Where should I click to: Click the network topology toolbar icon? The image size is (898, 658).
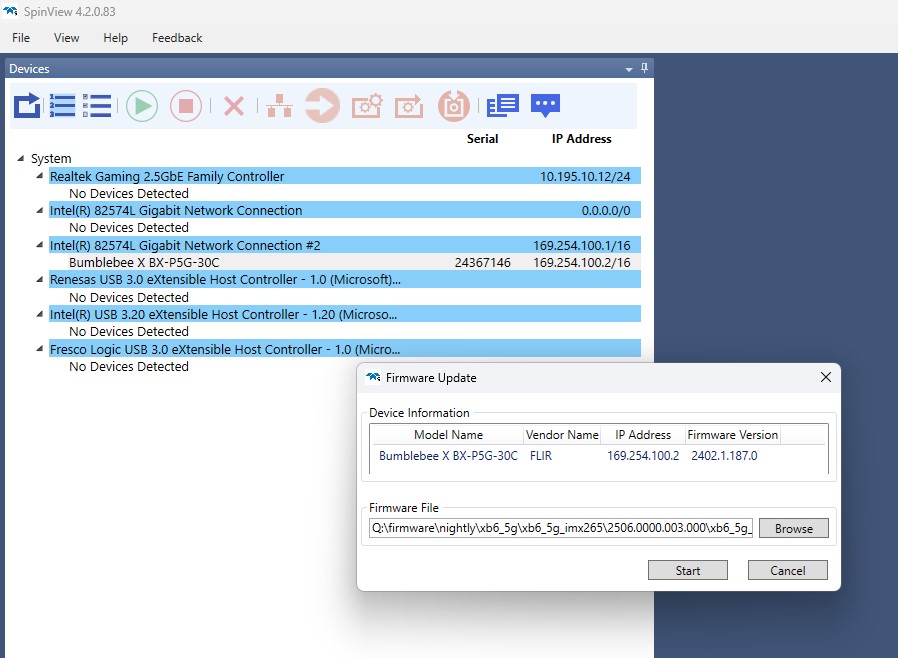pyautogui.click(x=279, y=106)
